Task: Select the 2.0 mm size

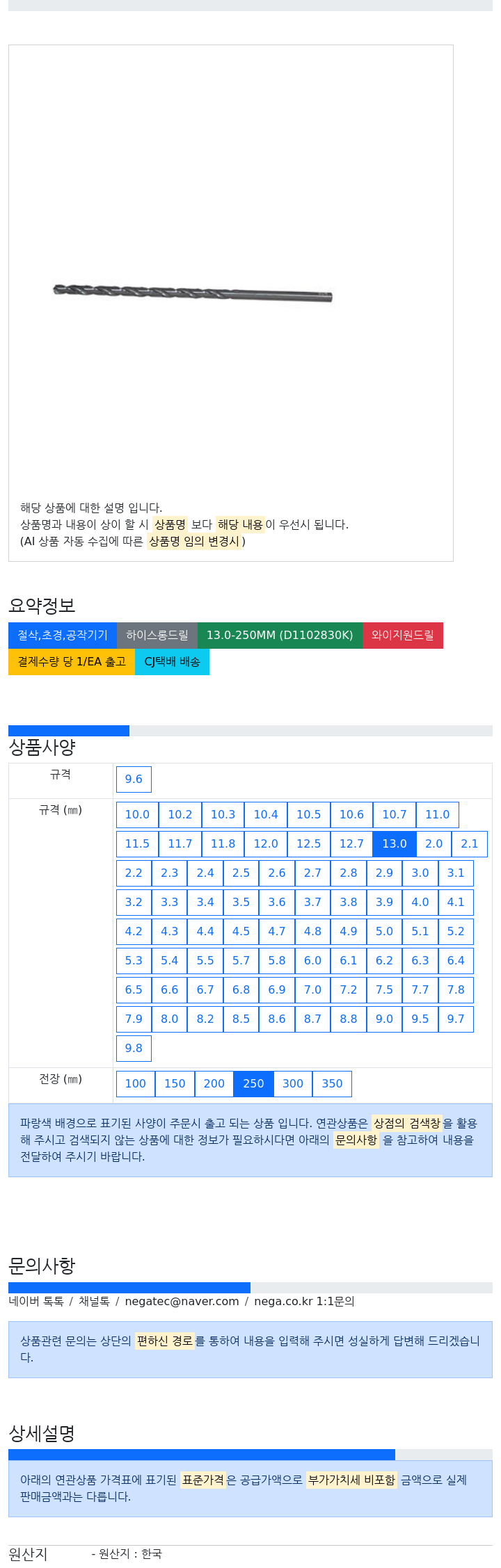Action: click(x=434, y=843)
